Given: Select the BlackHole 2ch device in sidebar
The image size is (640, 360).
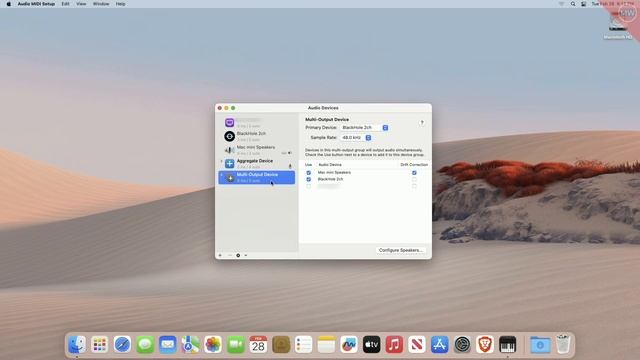Looking at the screenshot, I should pyautogui.click(x=256, y=136).
